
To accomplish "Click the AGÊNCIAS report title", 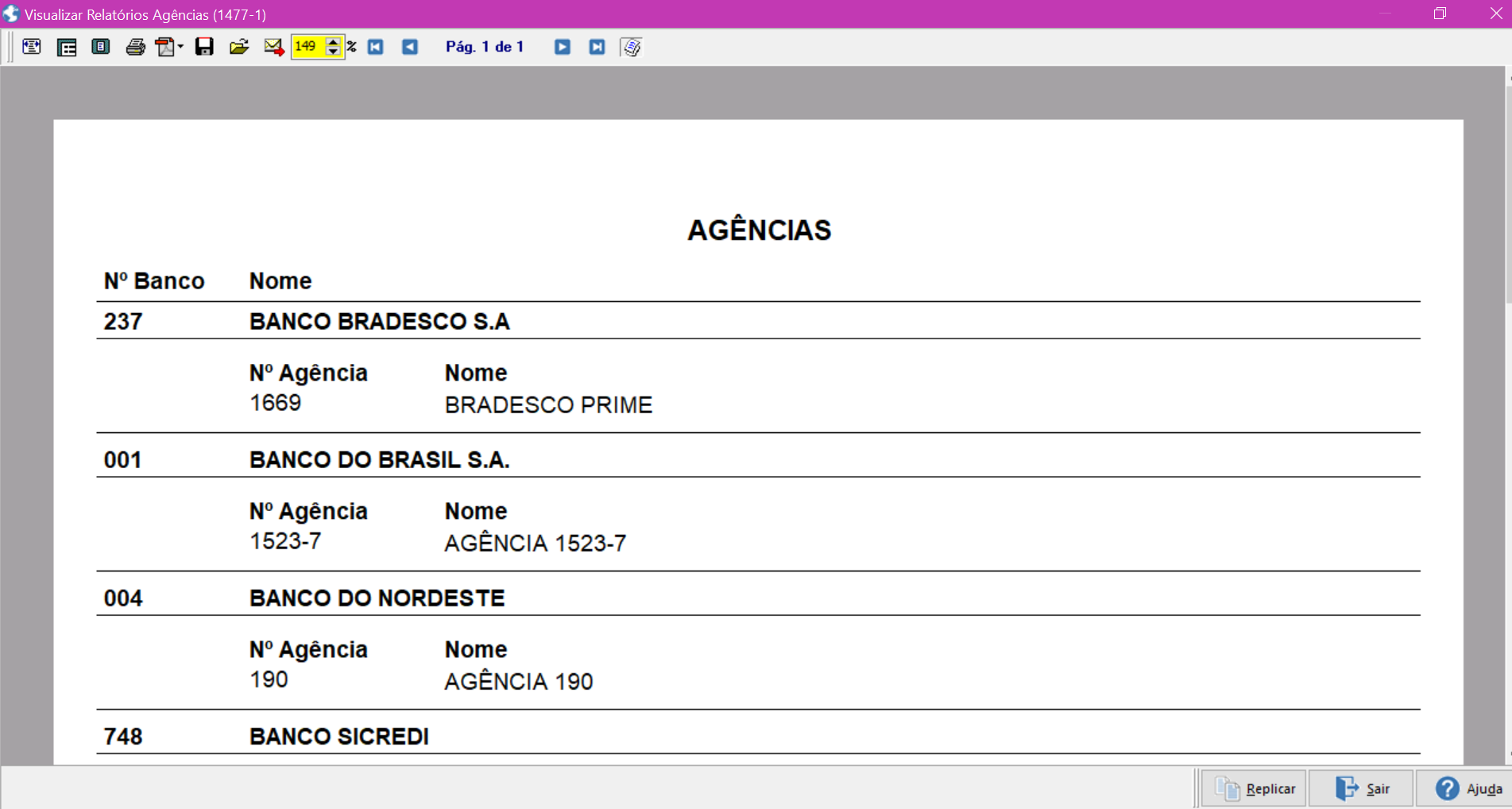I will [x=759, y=230].
